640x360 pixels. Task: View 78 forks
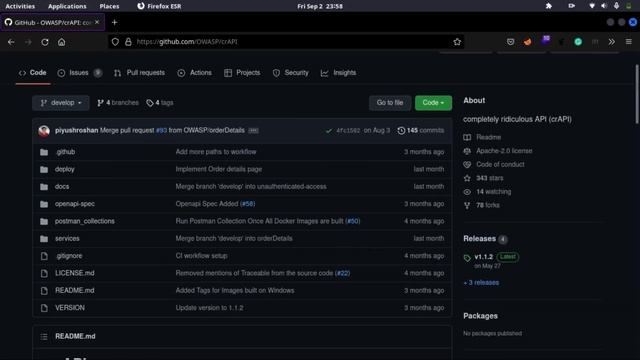click(487, 205)
